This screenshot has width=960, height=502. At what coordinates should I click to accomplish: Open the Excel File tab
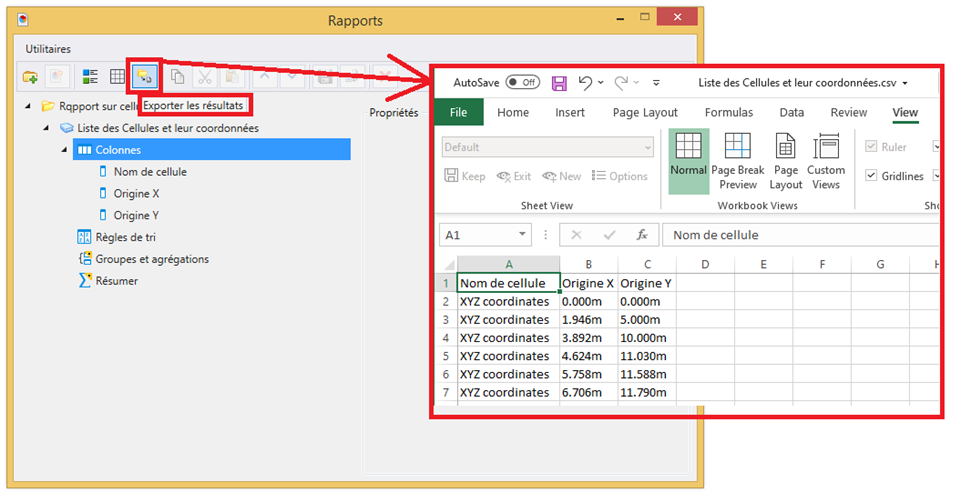pyautogui.click(x=459, y=113)
